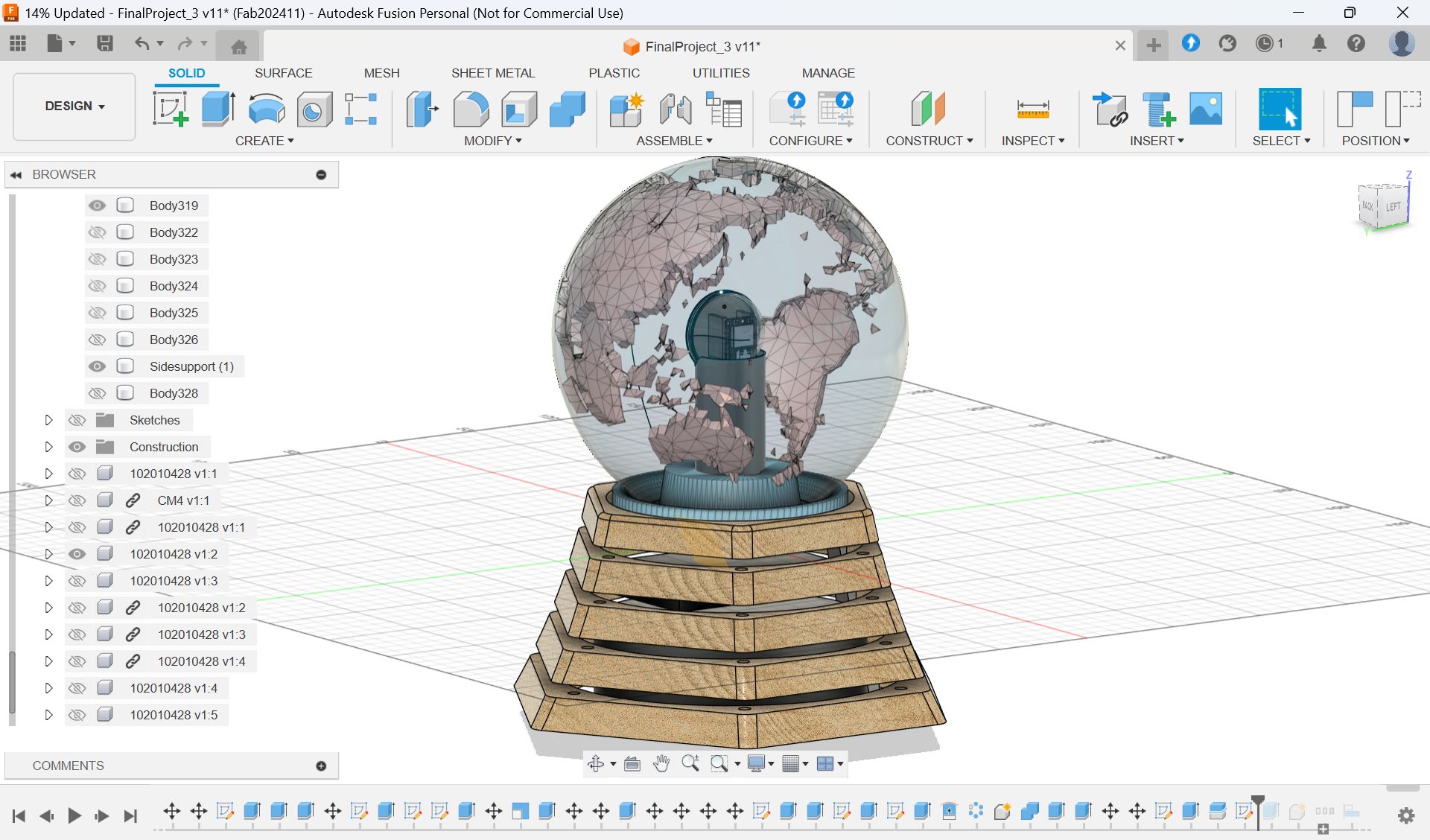Activate the Select window tool

pyautogui.click(x=1280, y=109)
